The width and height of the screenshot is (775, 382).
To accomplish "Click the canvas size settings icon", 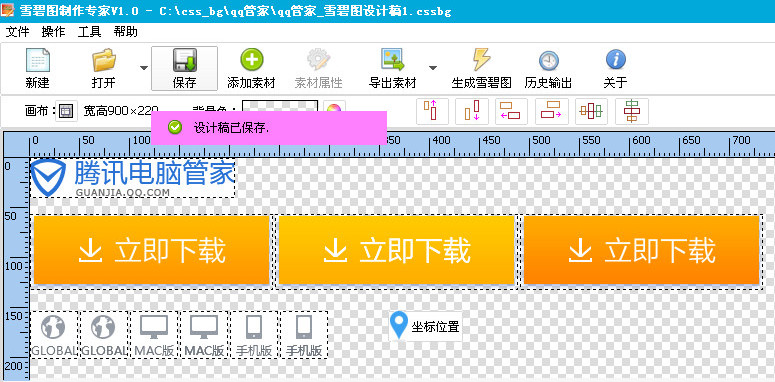I will (x=66, y=111).
